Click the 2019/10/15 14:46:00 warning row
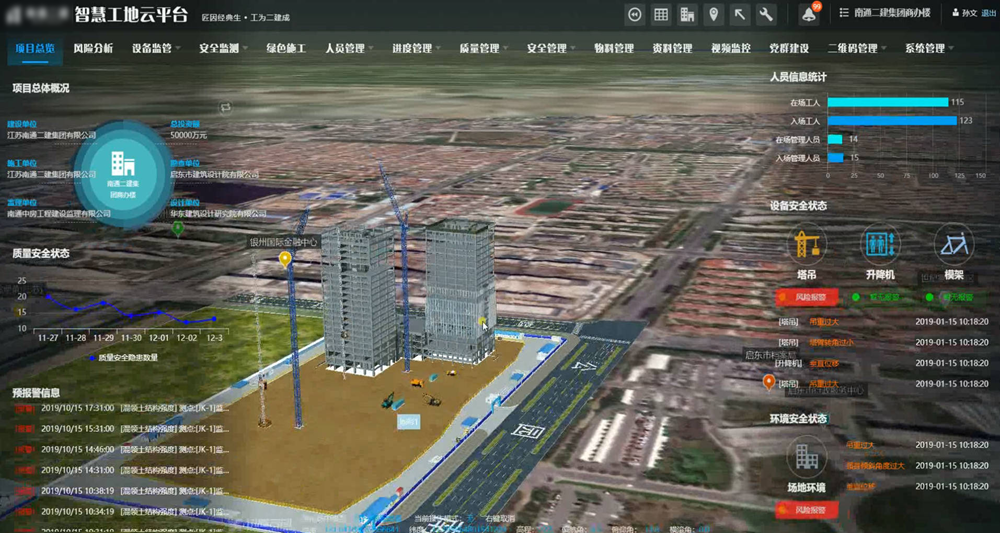 tap(121, 449)
